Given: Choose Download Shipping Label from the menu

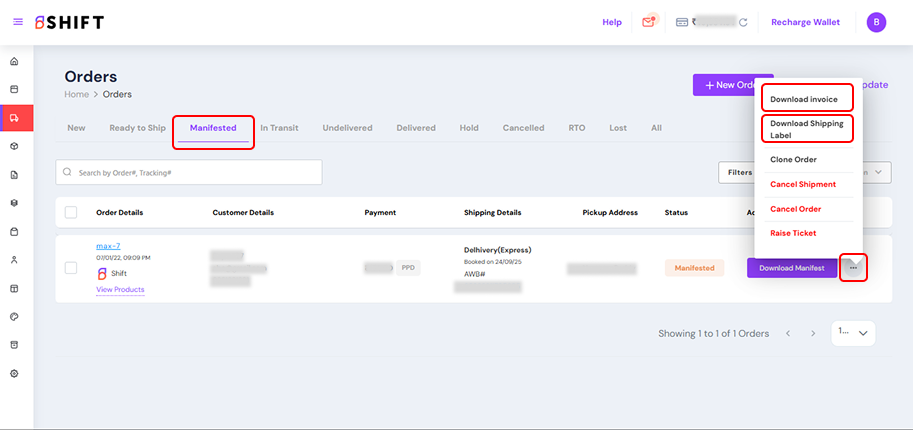Looking at the screenshot, I should coord(806,129).
